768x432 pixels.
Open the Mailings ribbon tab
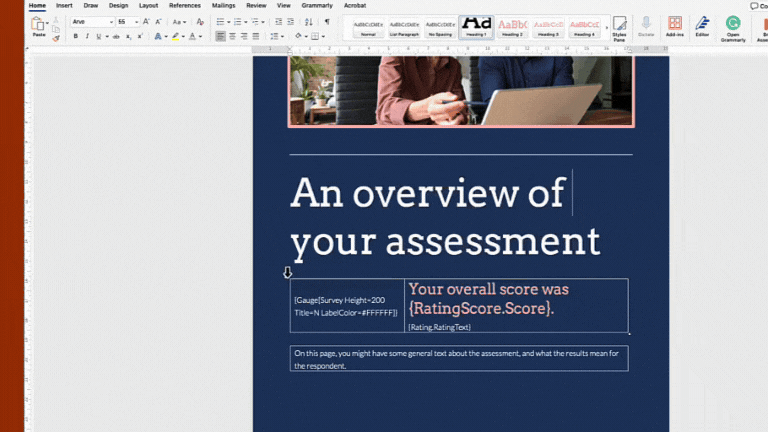[223, 5]
